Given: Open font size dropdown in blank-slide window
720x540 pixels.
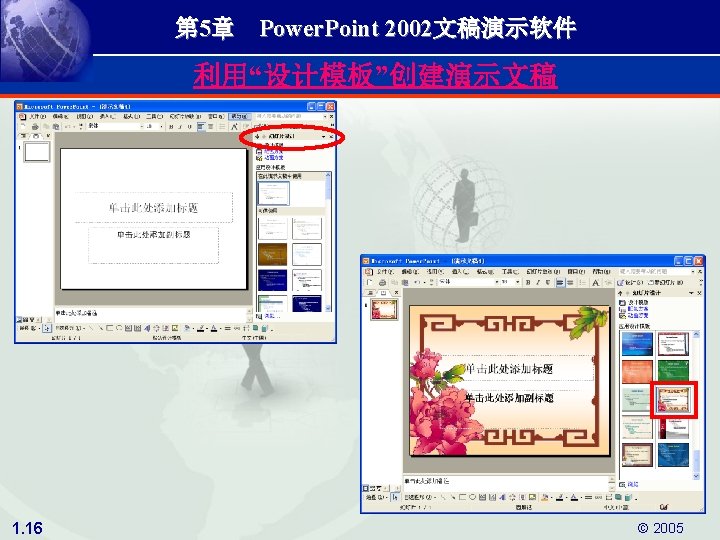Looking at the screenshot, I should [161, 127].
